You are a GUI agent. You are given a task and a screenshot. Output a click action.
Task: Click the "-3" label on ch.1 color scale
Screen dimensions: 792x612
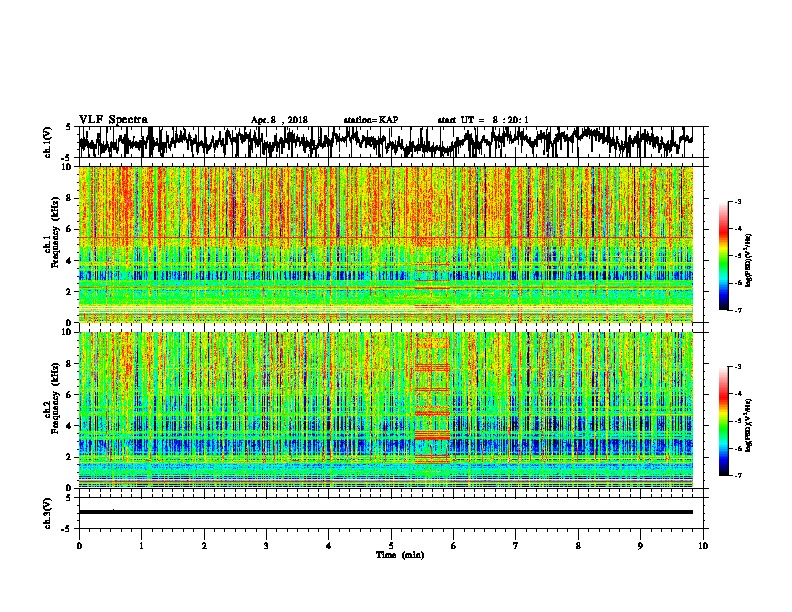click(738, 202)
